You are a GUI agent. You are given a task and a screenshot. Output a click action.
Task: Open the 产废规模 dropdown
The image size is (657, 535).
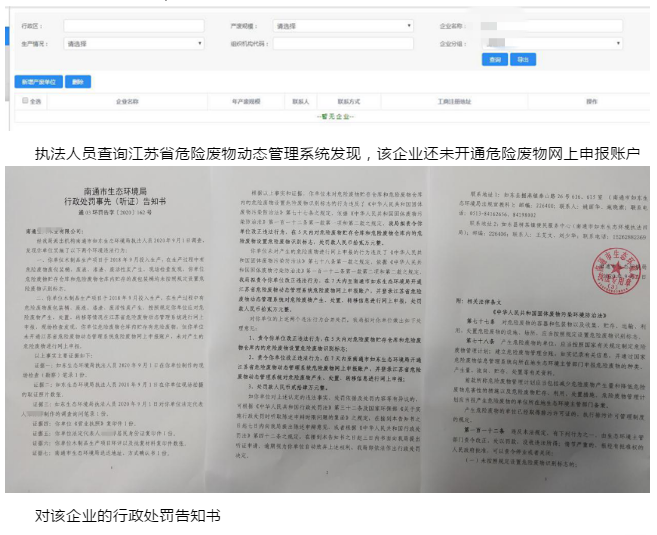342,26
